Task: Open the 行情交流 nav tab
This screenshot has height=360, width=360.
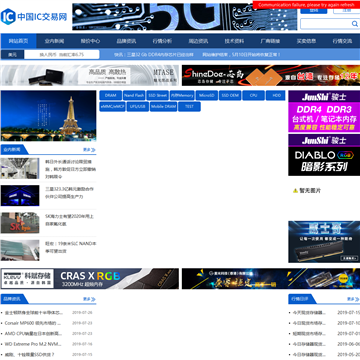Action: click(342, 41)
